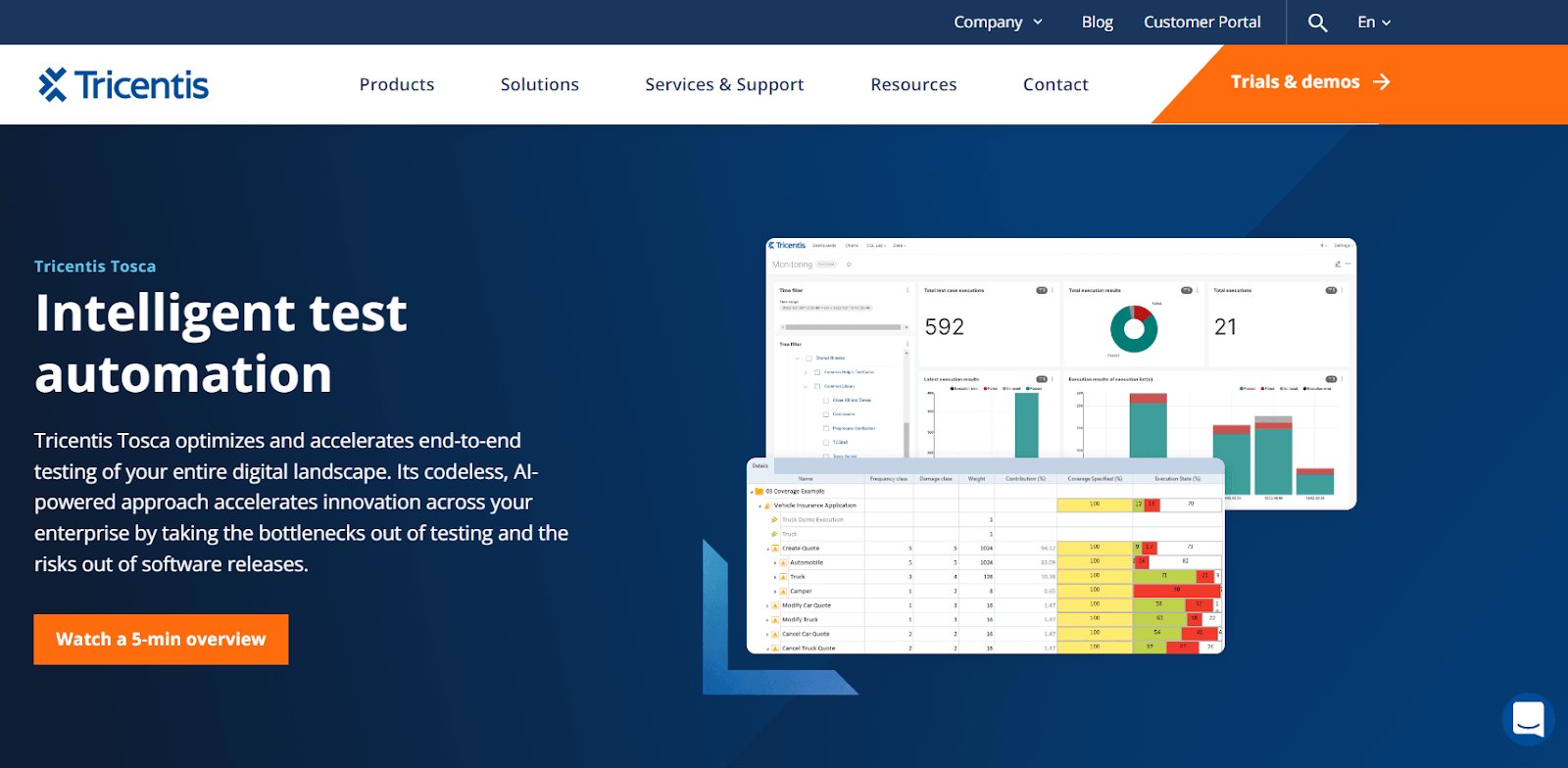Open the Solutions menu
Image resolution: width=1568 pixels, height=768 pixels.
(x=540, y=85)
